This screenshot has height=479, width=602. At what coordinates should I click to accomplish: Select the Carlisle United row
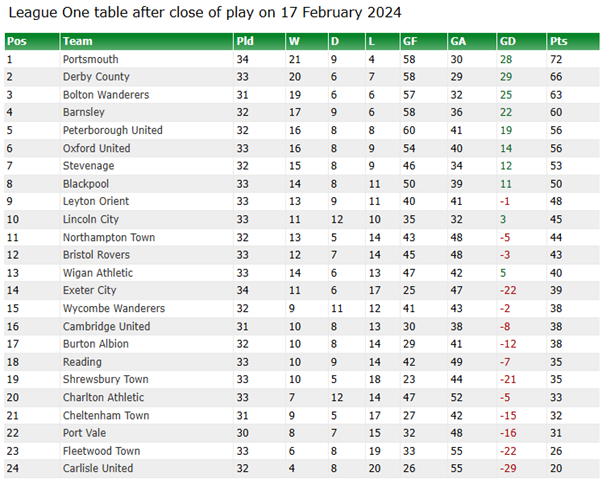[x=95, y=468]
